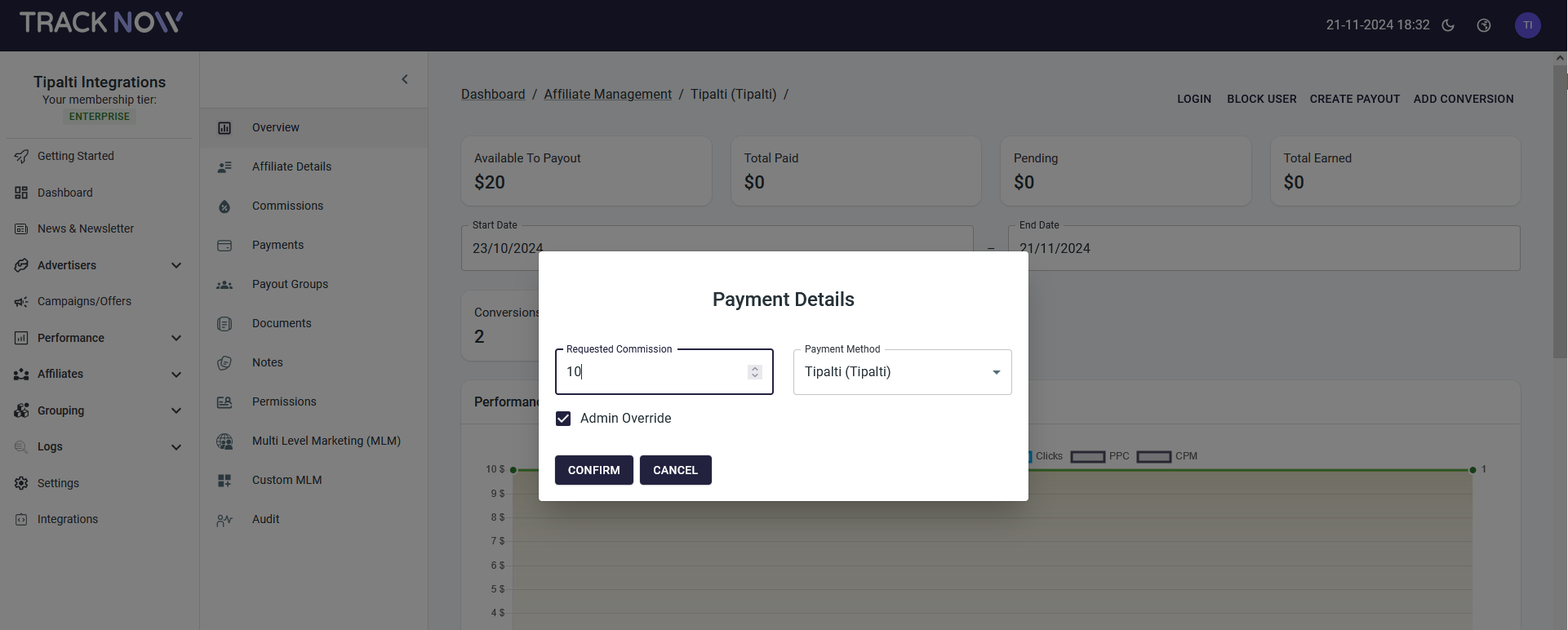
Task: Expand the Performance sidebar section
Action: [x=175, y=338]
